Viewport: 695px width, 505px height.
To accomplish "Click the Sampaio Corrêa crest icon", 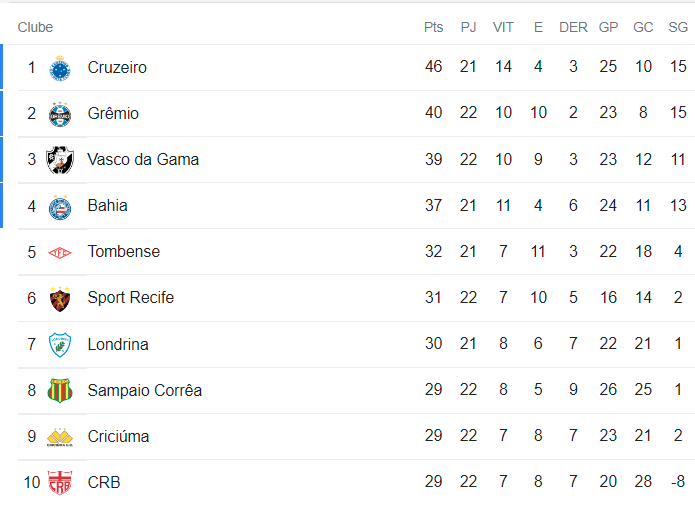I will click(x=61, y=390).
